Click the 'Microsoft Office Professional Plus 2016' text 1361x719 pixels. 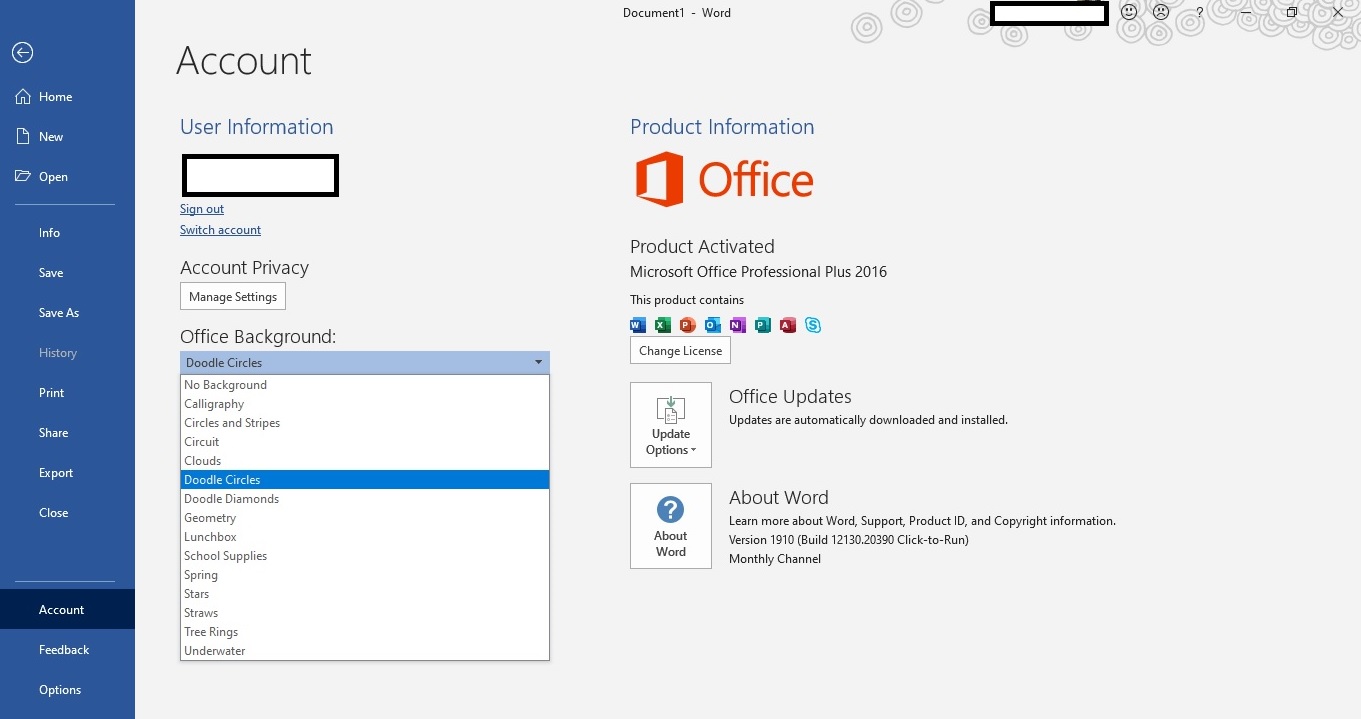[x=758, y=272]
